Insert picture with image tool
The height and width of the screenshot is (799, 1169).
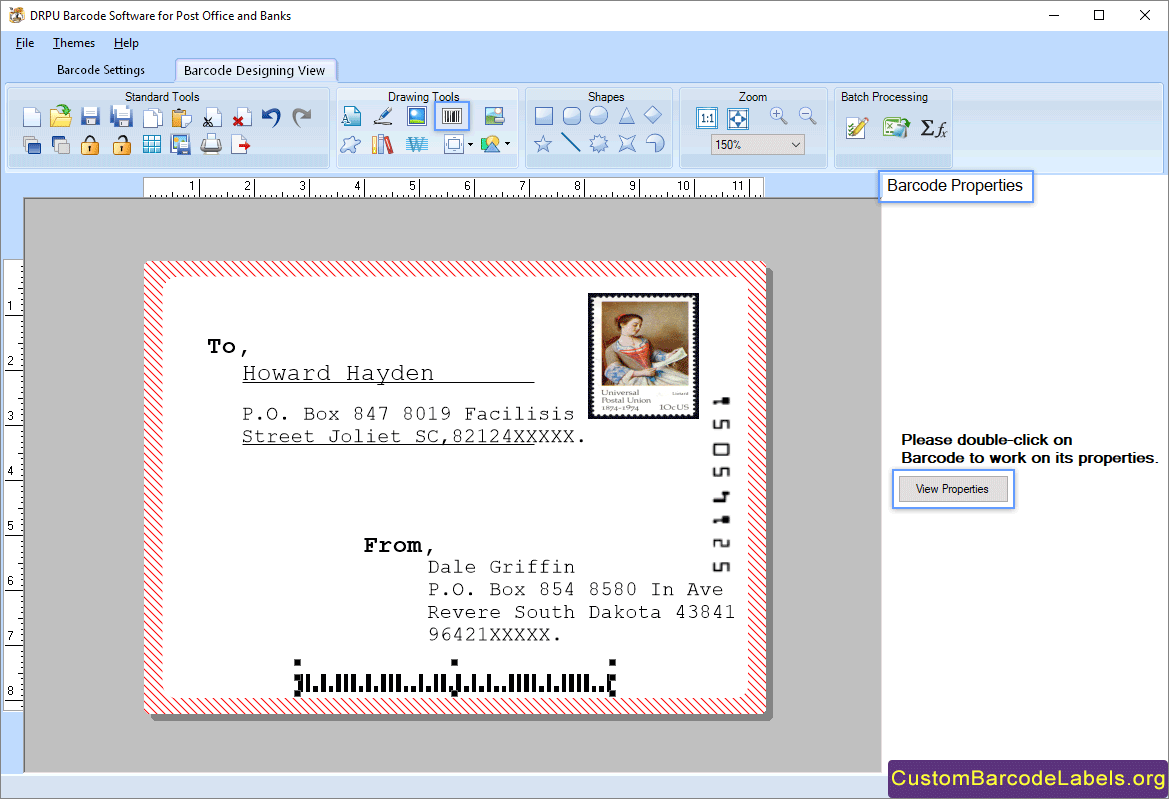tap(417, 116)
